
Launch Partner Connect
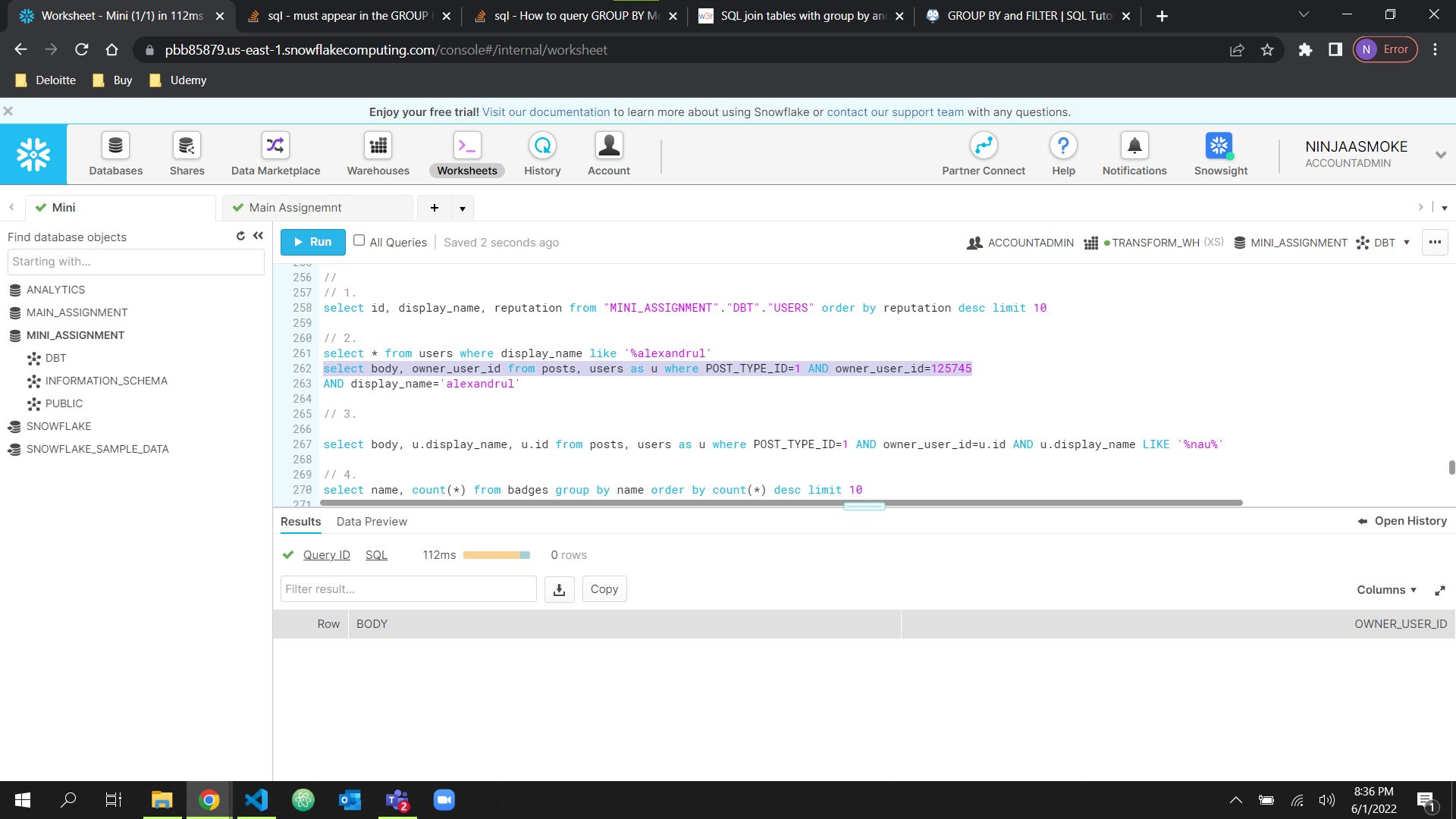984,153
